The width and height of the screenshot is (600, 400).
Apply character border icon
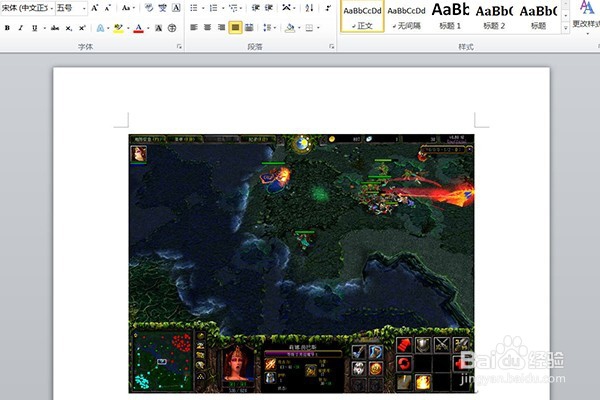pos(176,8)
